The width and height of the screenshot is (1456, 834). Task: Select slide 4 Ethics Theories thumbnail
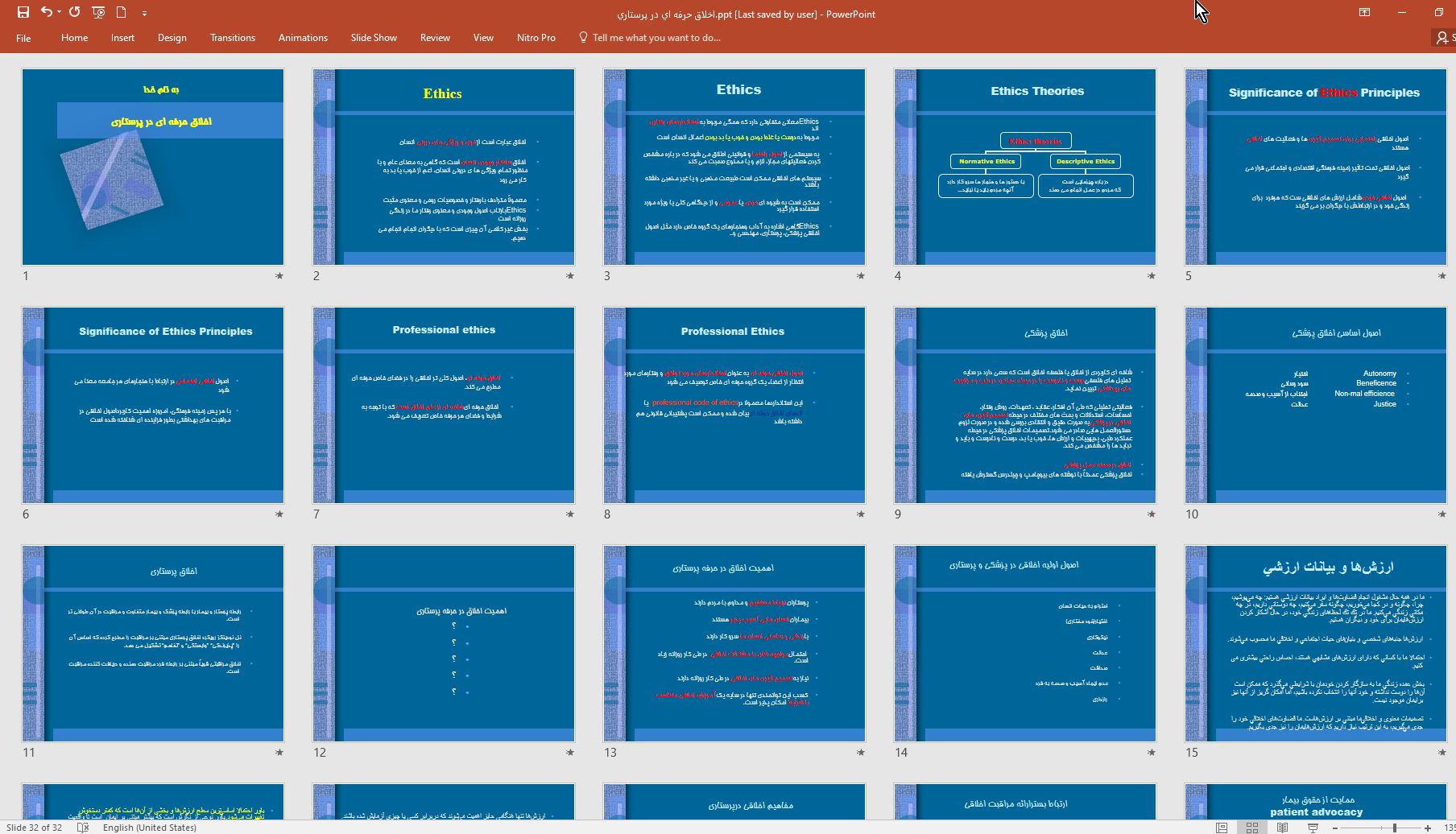(1024, 167)
